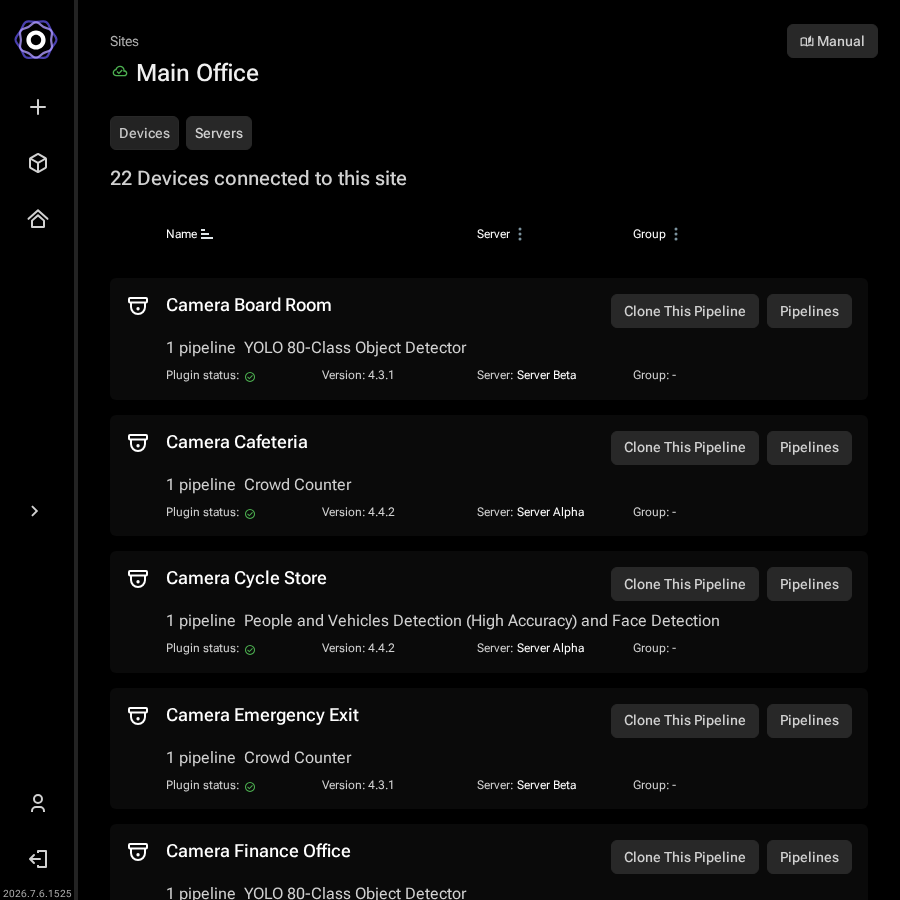Click Crowd Counter on Camera Cafeteria
900x900 pixels.
297,485
